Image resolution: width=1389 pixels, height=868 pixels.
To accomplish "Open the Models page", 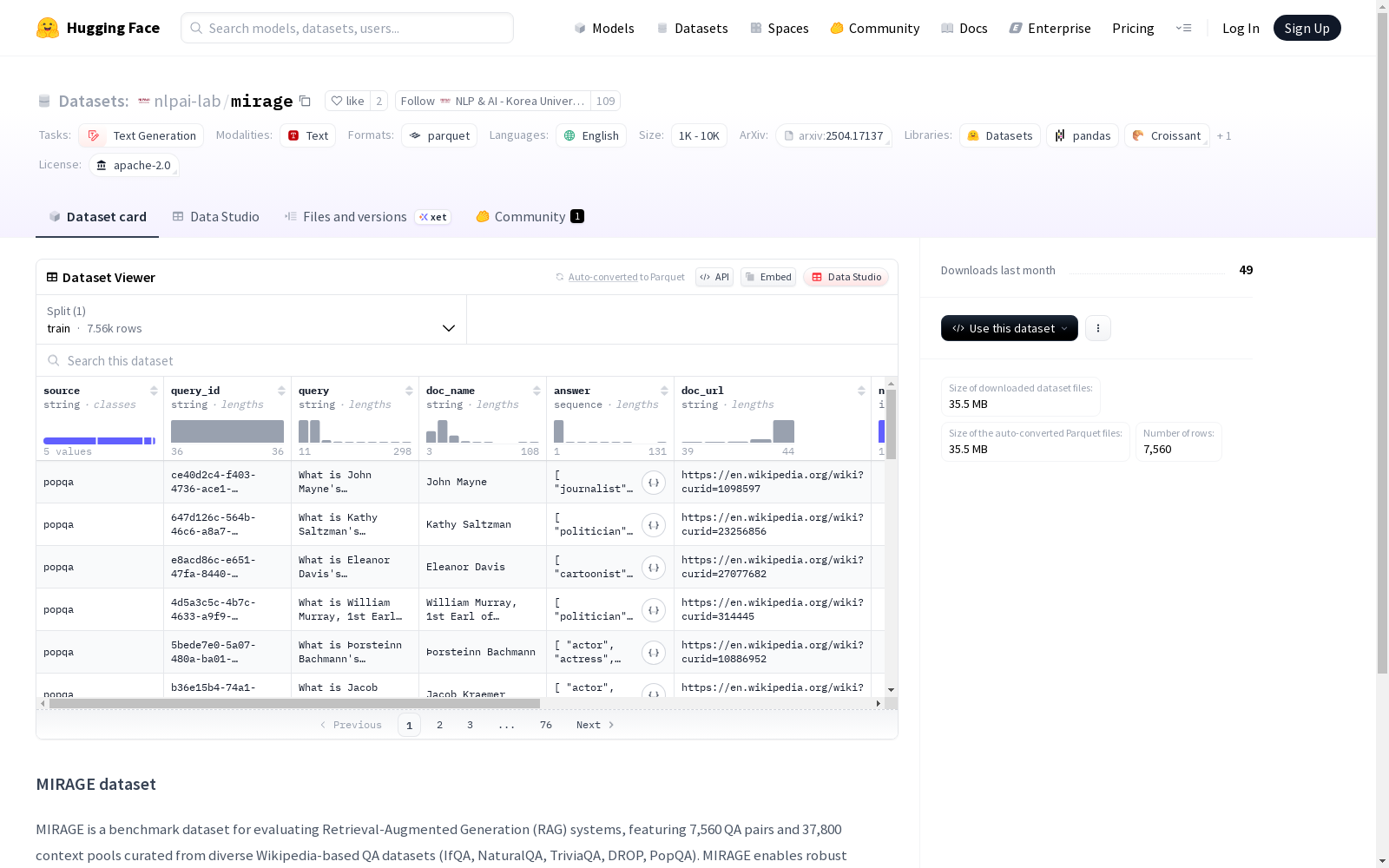I will point(604,28).
